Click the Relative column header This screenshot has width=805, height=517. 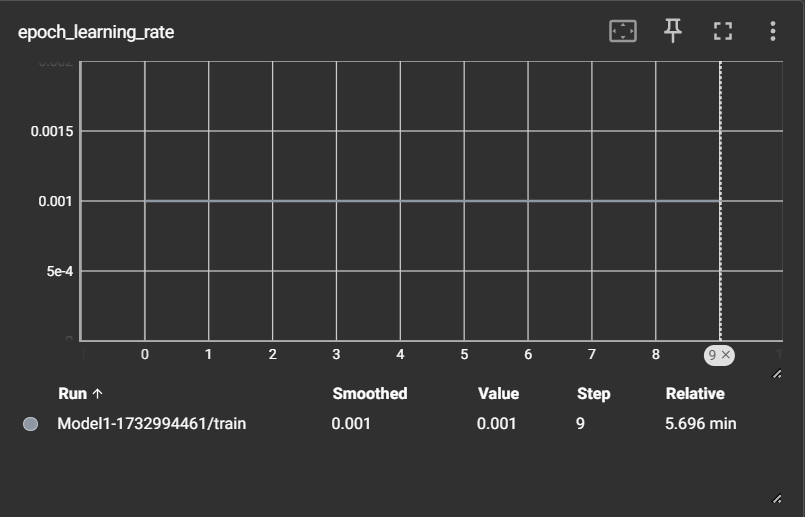point(695,394)
